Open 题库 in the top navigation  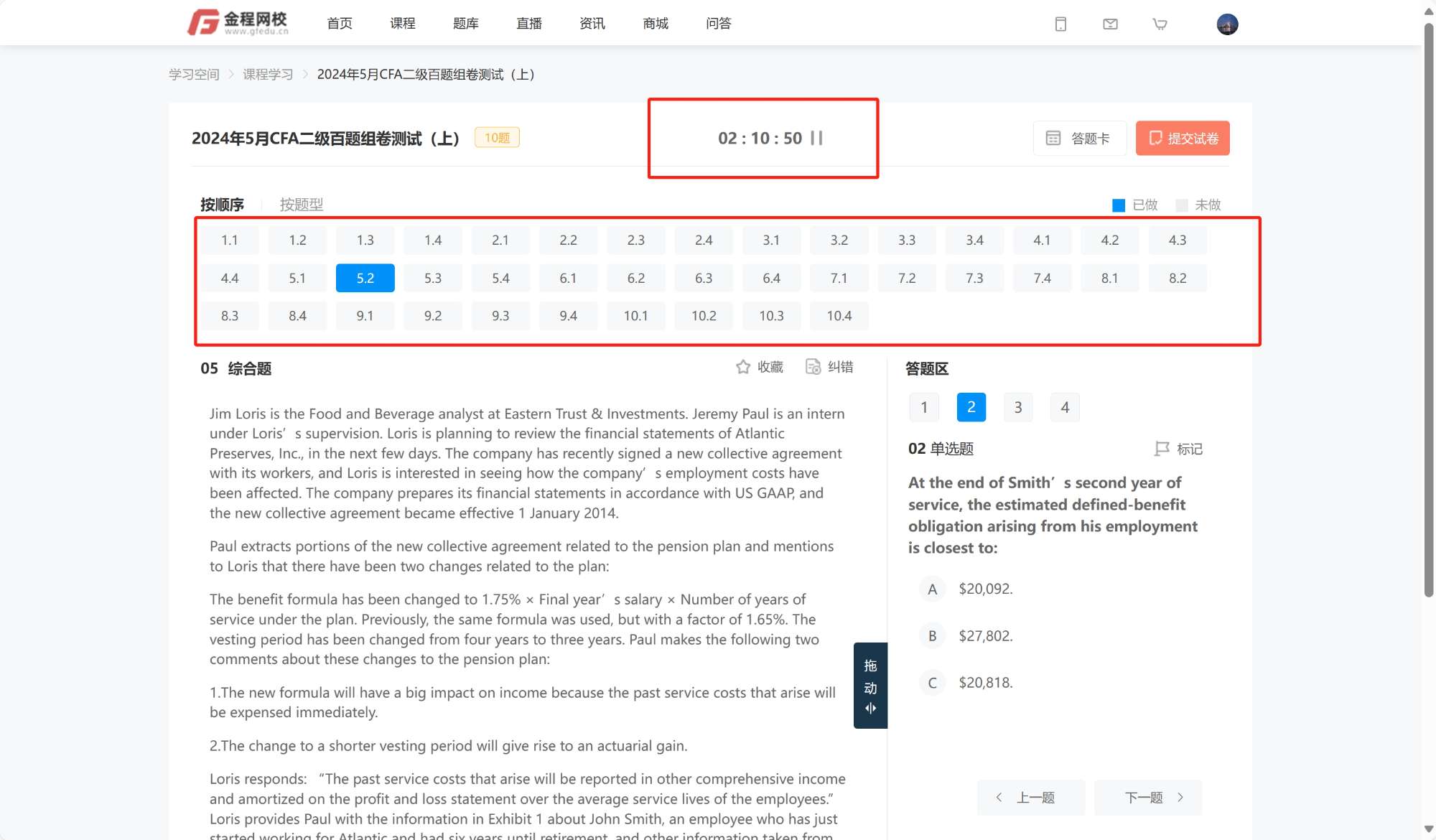tap(465, 24)
